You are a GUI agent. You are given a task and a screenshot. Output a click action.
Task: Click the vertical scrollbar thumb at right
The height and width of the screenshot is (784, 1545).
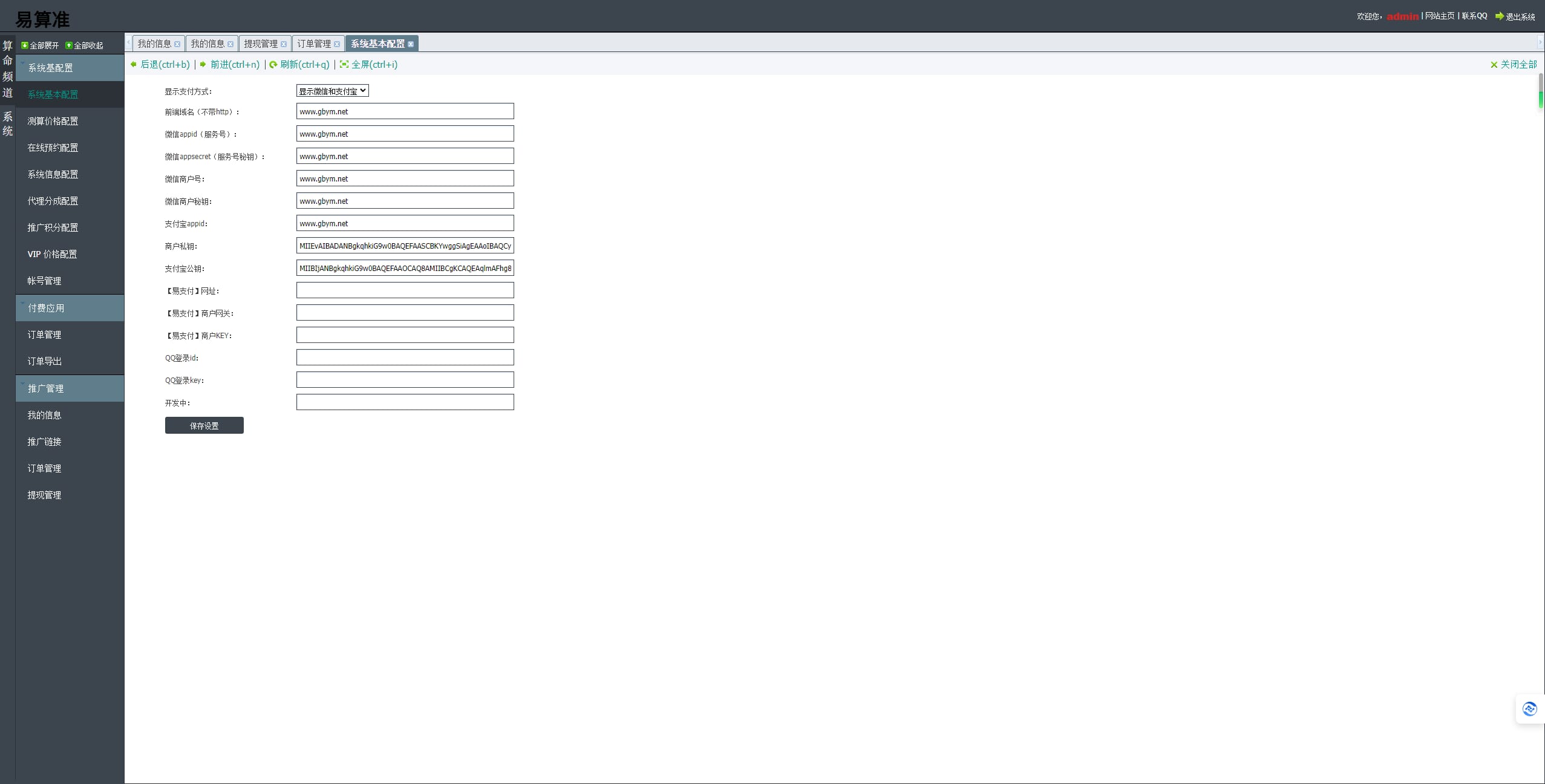(1541, 91)
